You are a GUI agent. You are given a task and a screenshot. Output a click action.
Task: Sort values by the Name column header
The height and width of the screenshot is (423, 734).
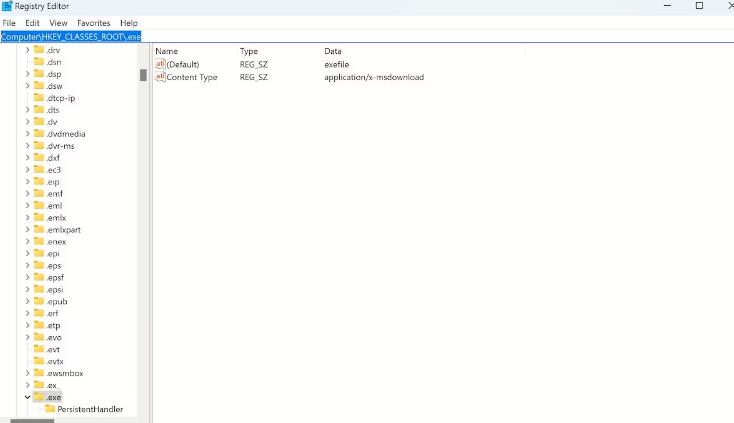(x=167, y=51)
